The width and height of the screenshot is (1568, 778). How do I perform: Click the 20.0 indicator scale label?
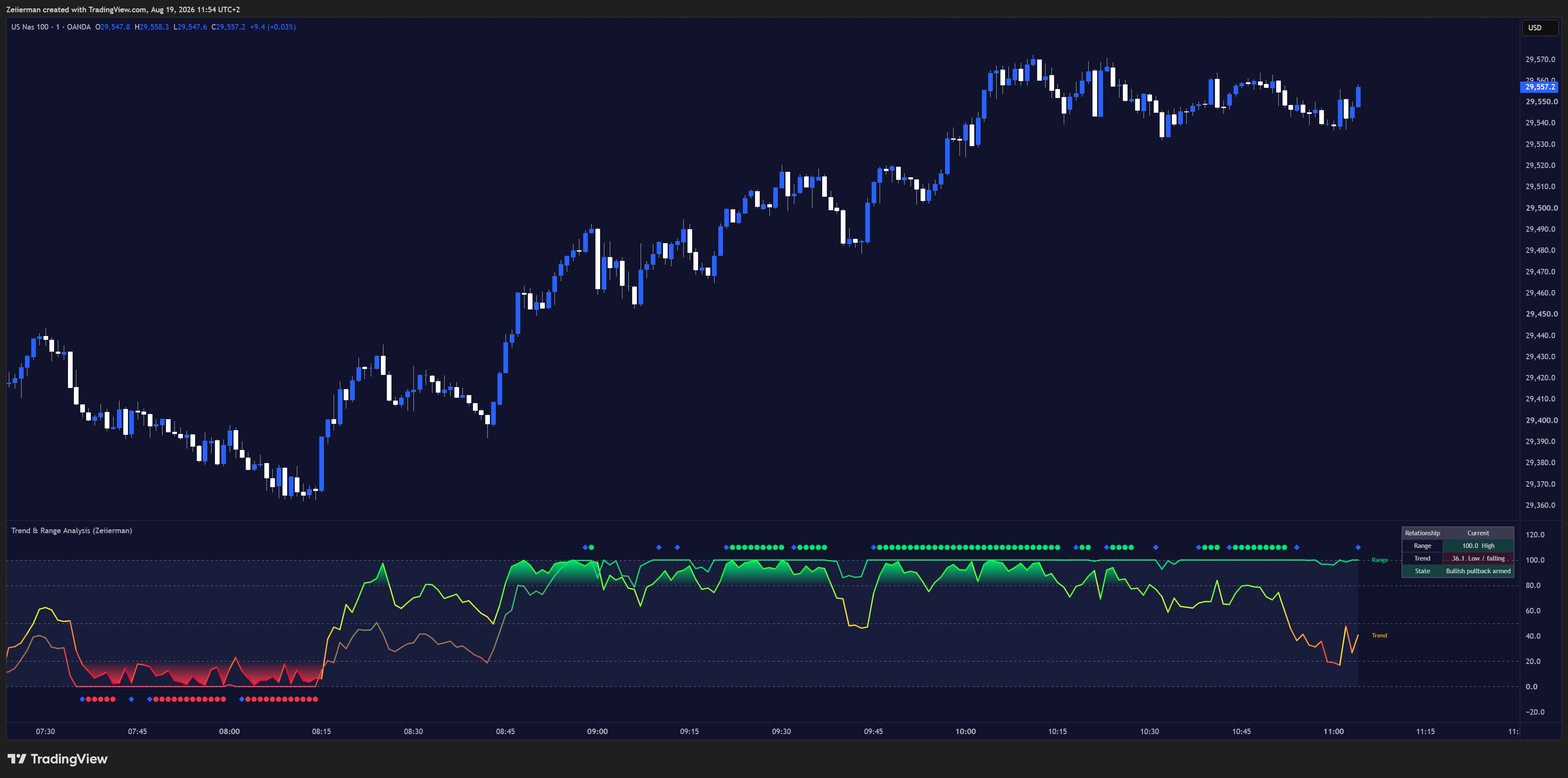[x=1533, y=661]
